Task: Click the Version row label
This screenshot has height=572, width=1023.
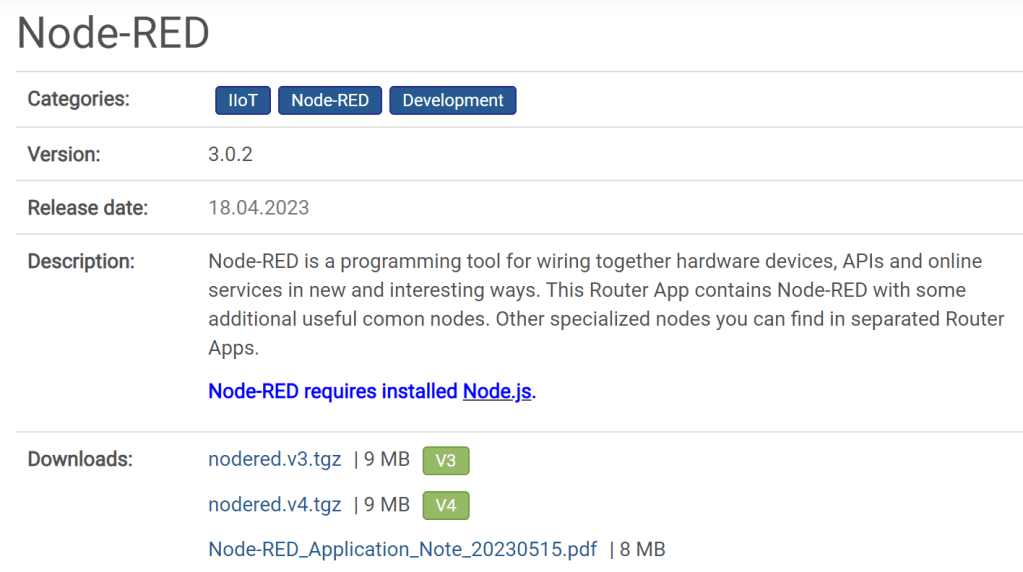Action: tap(64, 154)
